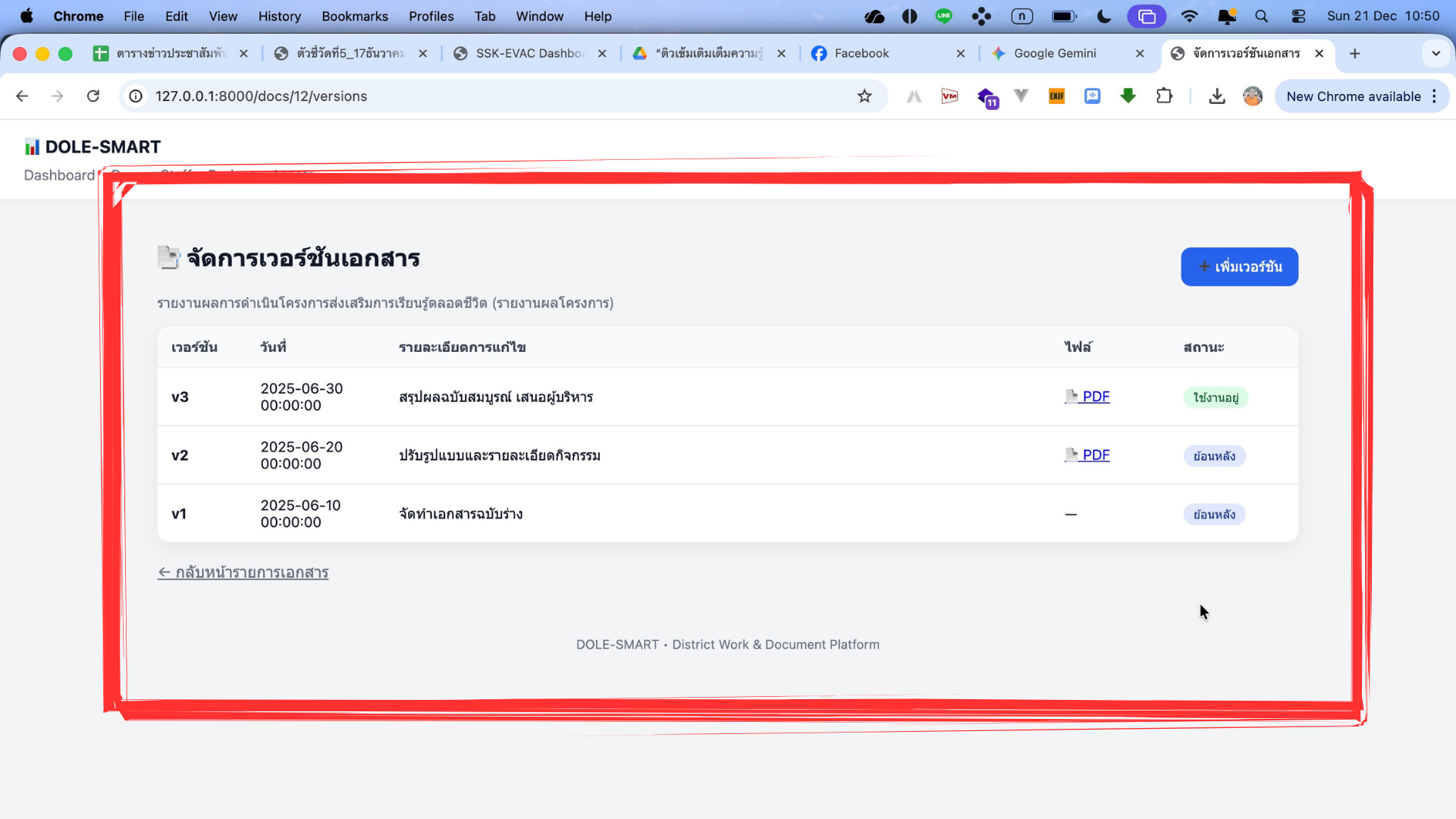Click the EXIF extension icon
Screen dimensions: 1456x819
click(1056, 96)
